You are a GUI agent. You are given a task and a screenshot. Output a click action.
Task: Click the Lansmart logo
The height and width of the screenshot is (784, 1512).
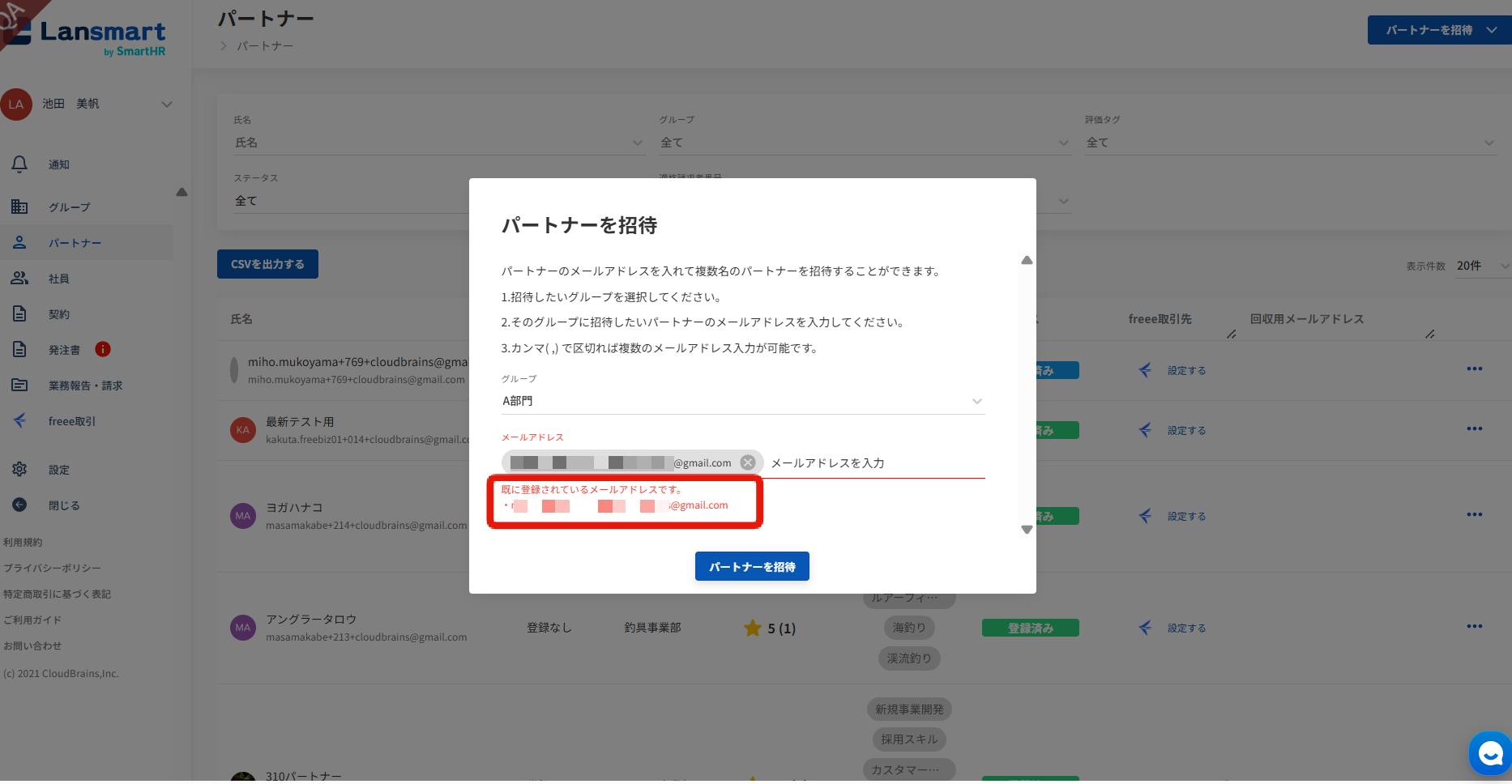(x=85, y=37)
